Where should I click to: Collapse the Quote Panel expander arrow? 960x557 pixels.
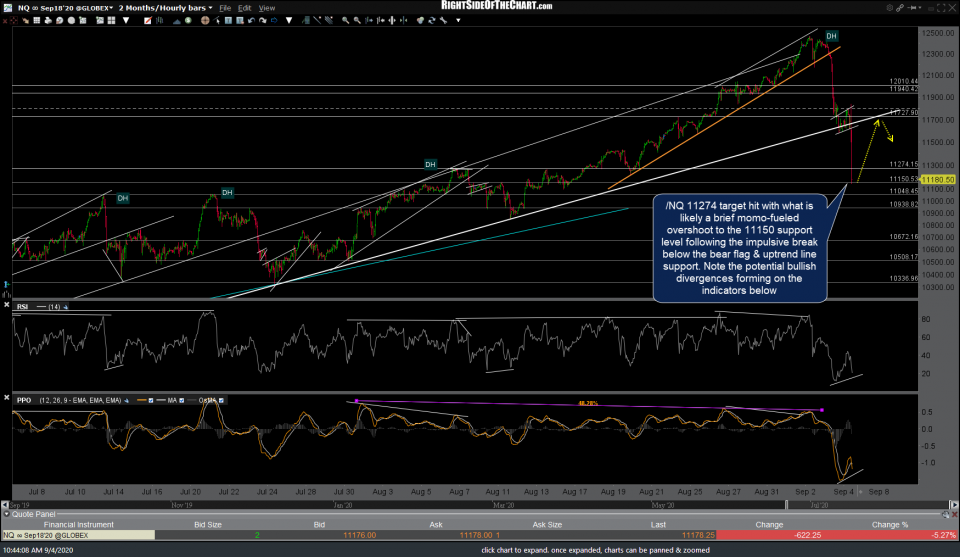coord(6,515)
